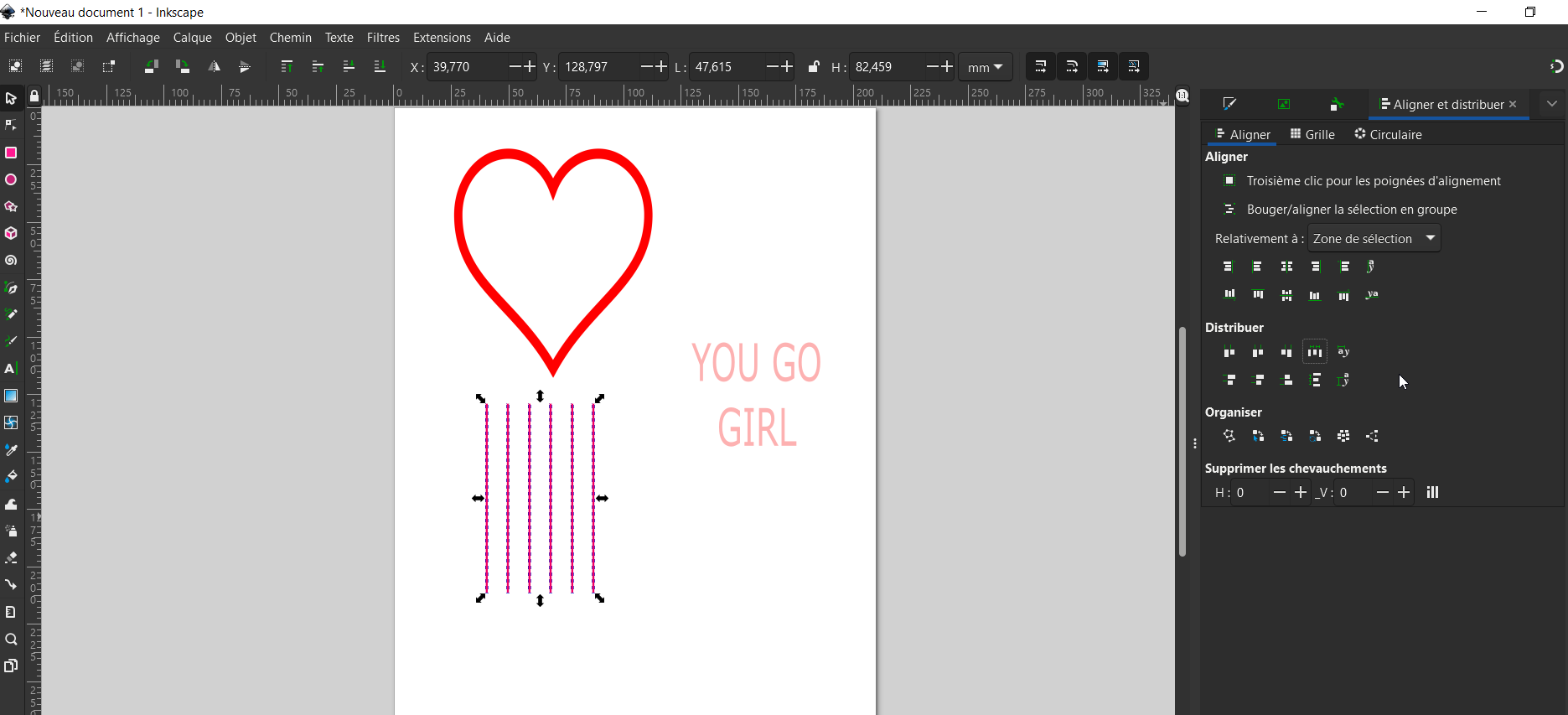Screen dimensions: 1568x715
Task: Click the vertical canvas scrollbar
Action: [x=1182, y=441]
